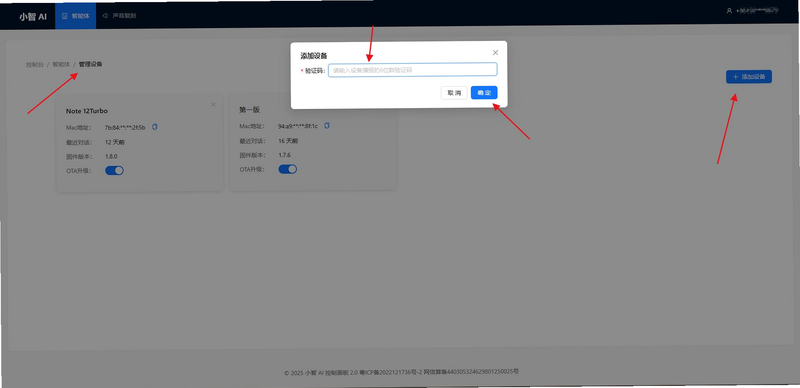
Task: Click the 12 天前 last conversation value
Action: pos(115,142)
